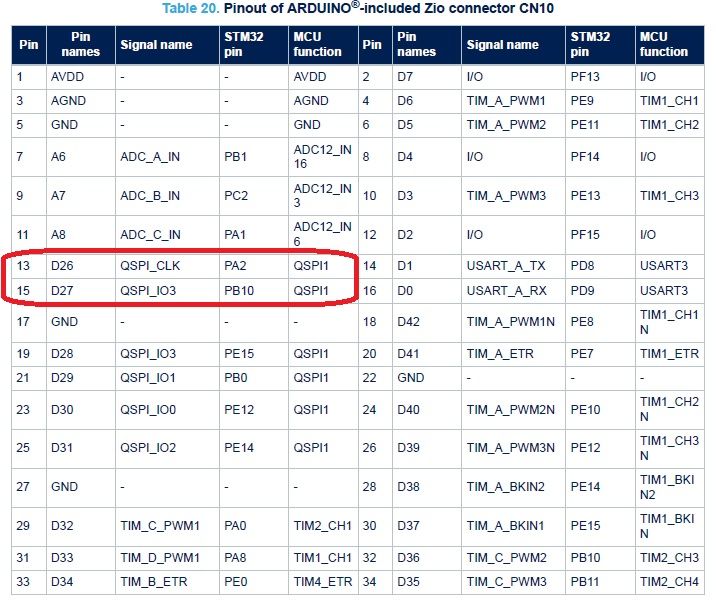Click the 'TIM2_CH4' MCU function cell
Screen dimensions: 716x605
click(x=669, y=582)
